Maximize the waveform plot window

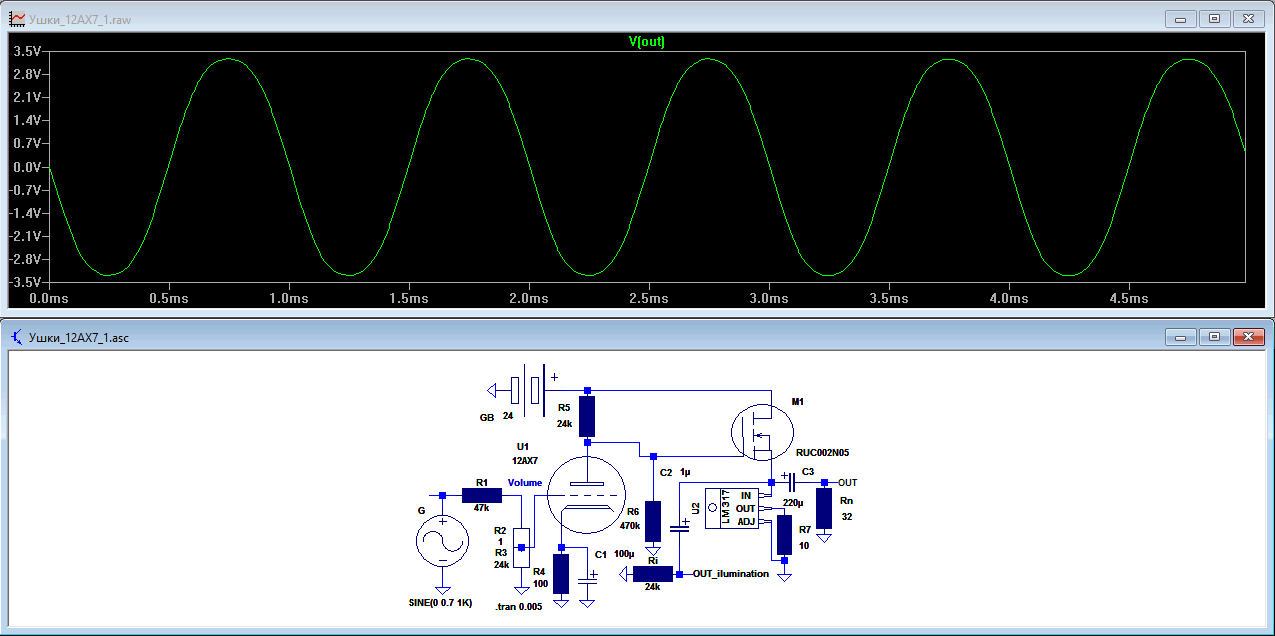[x=1213, y=18]
